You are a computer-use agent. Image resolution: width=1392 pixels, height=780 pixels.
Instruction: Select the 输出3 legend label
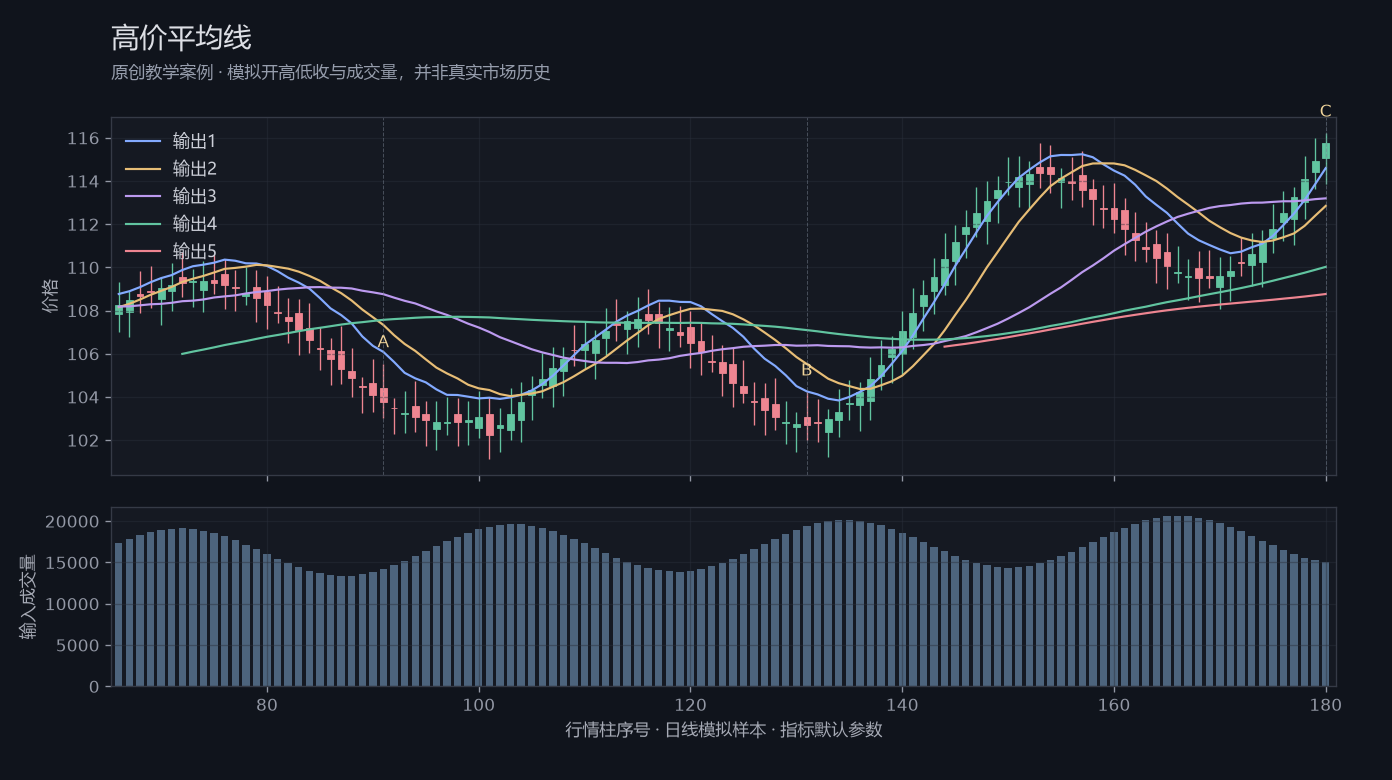click(x=195, y=196)
